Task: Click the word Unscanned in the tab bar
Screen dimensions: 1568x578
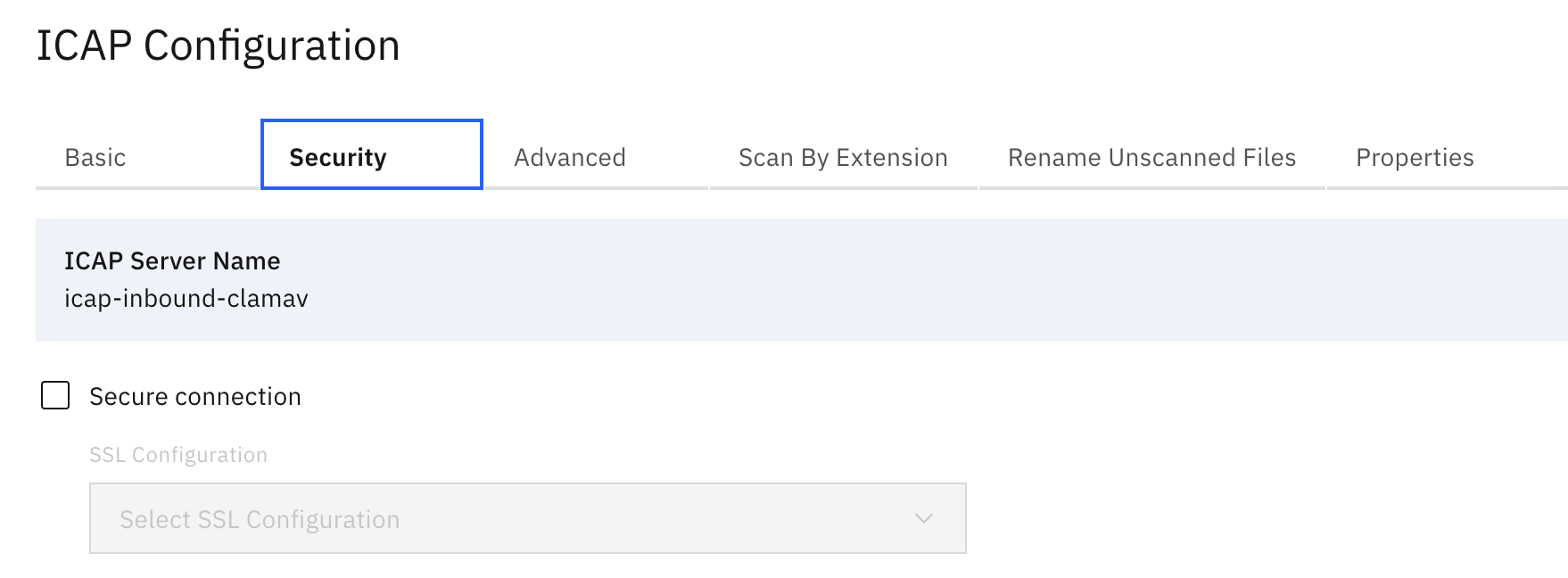Action: 1172,158
